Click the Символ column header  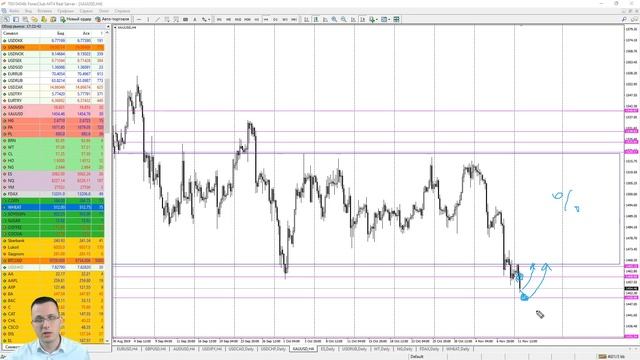pyautogui.click(x=20, y=33)
